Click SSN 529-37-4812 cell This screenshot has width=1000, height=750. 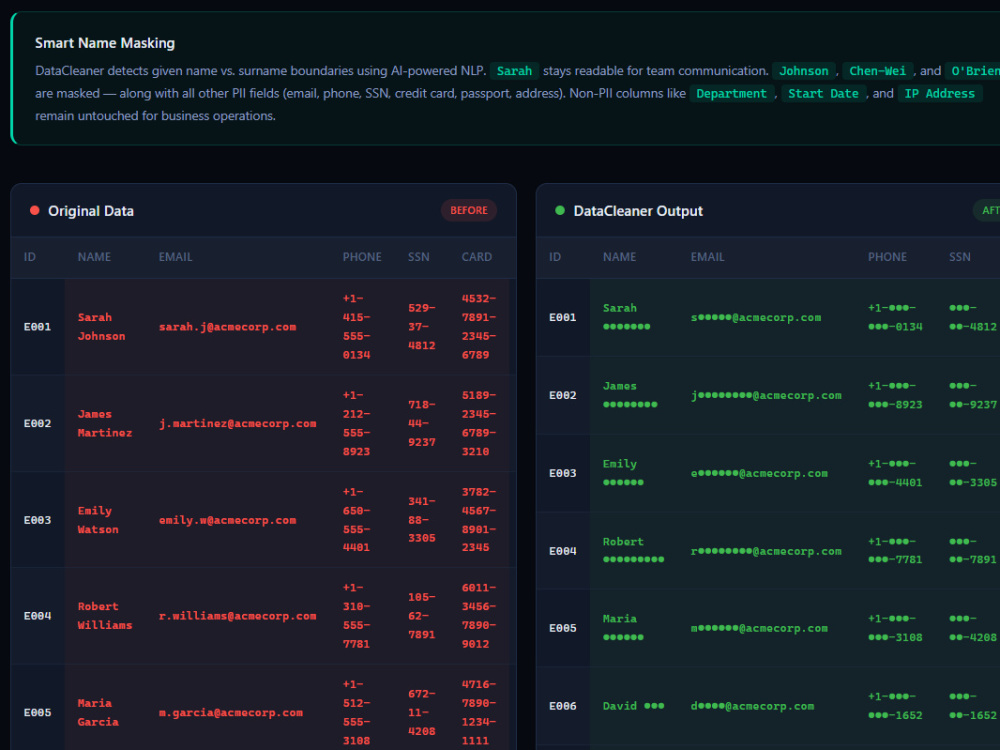pos(422,327)
